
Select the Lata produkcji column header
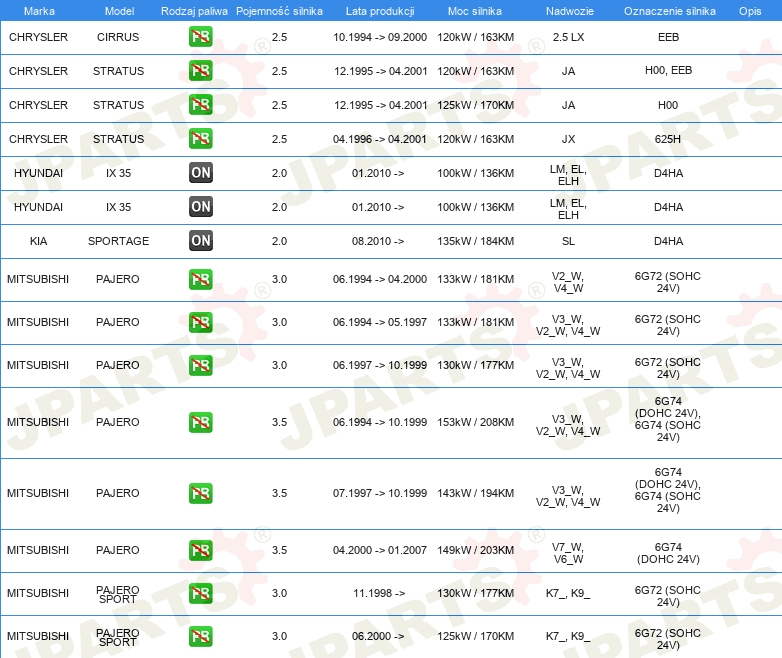coord(380,11)
